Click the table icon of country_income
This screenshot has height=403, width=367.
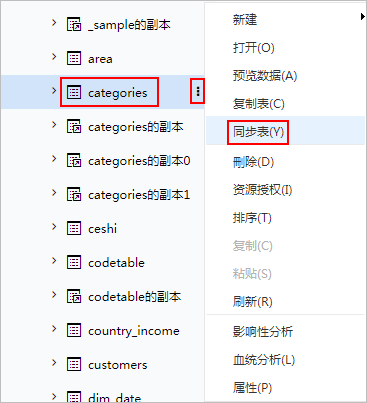(74, 330)
